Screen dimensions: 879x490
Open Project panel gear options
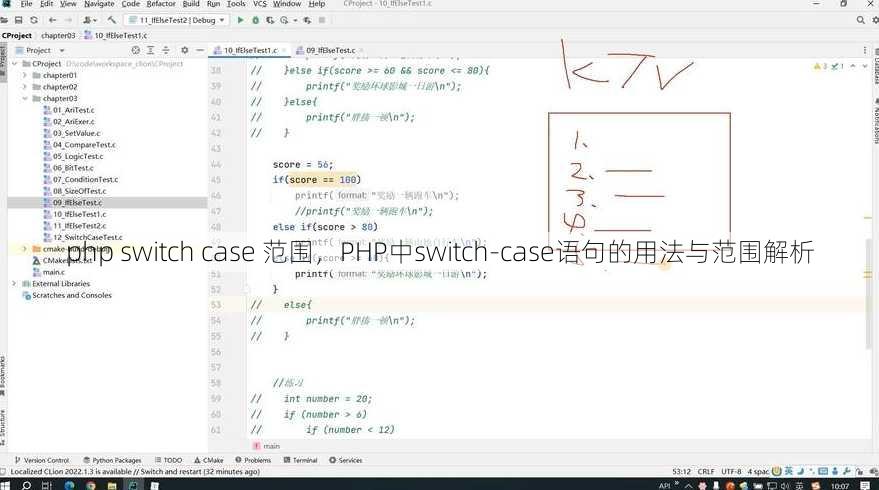(184, 50)
